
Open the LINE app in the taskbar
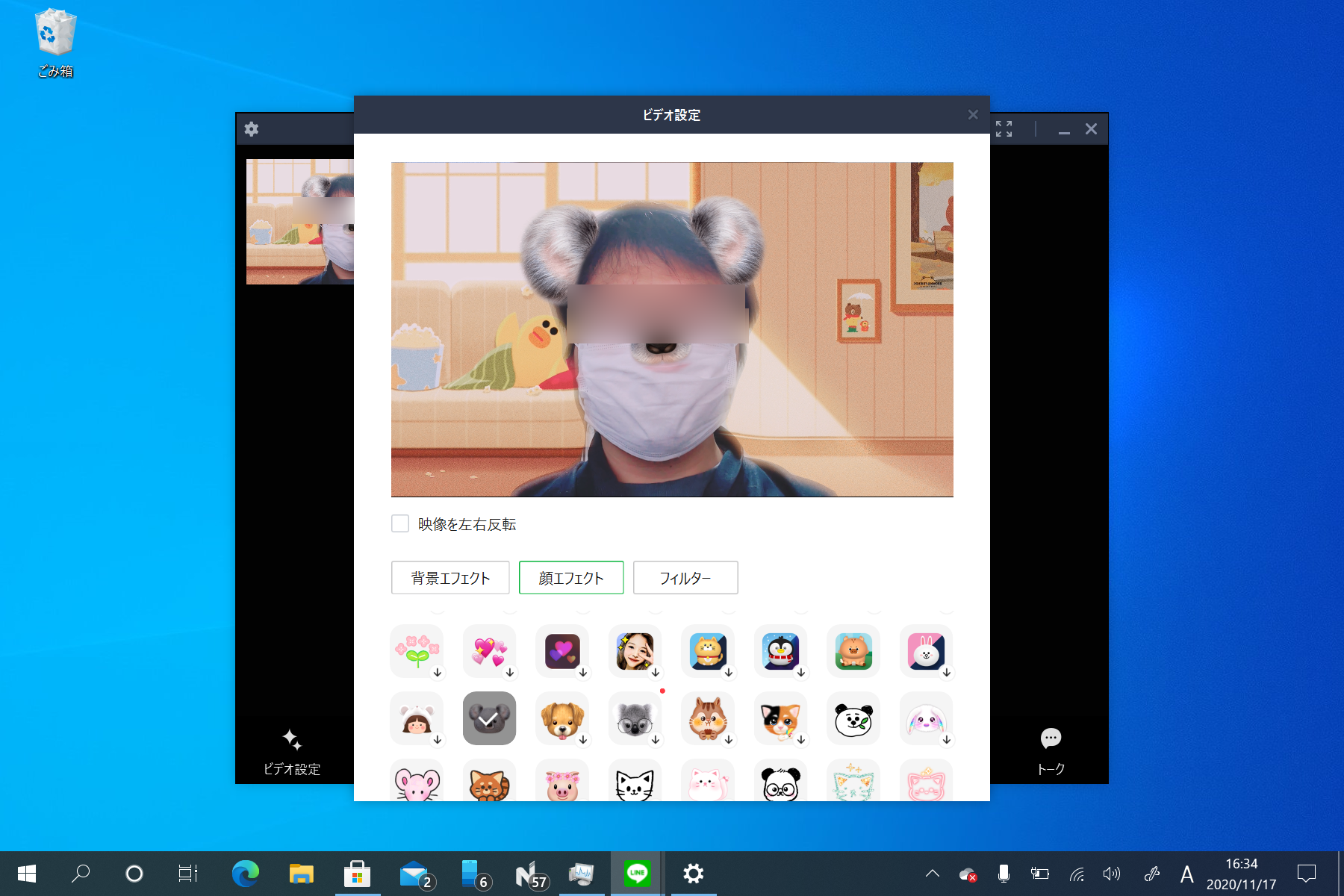[637, 874]
